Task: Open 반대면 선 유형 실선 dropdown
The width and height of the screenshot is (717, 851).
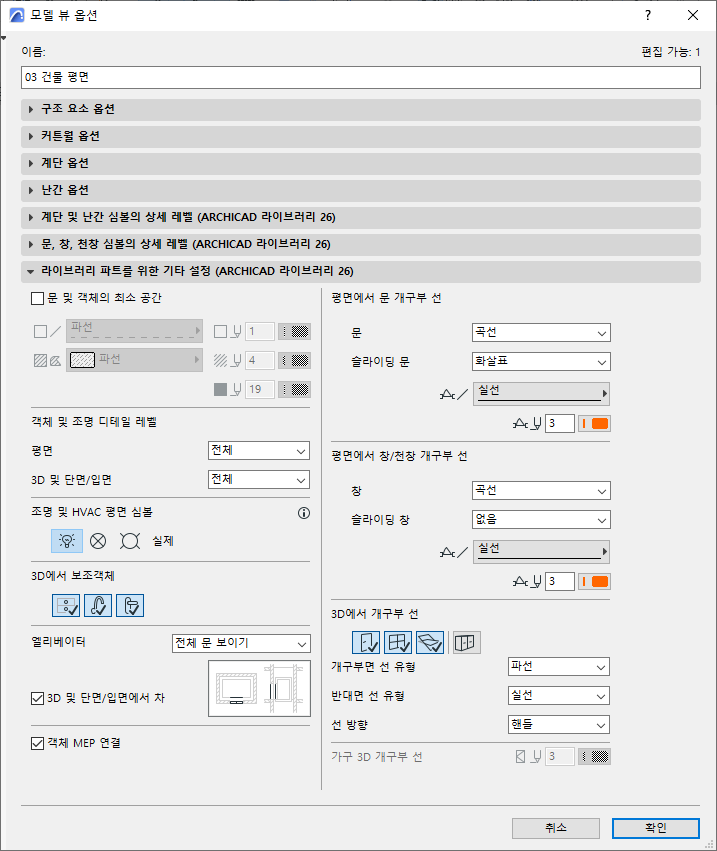Action: pyautogui.click(x=559, y=696)
